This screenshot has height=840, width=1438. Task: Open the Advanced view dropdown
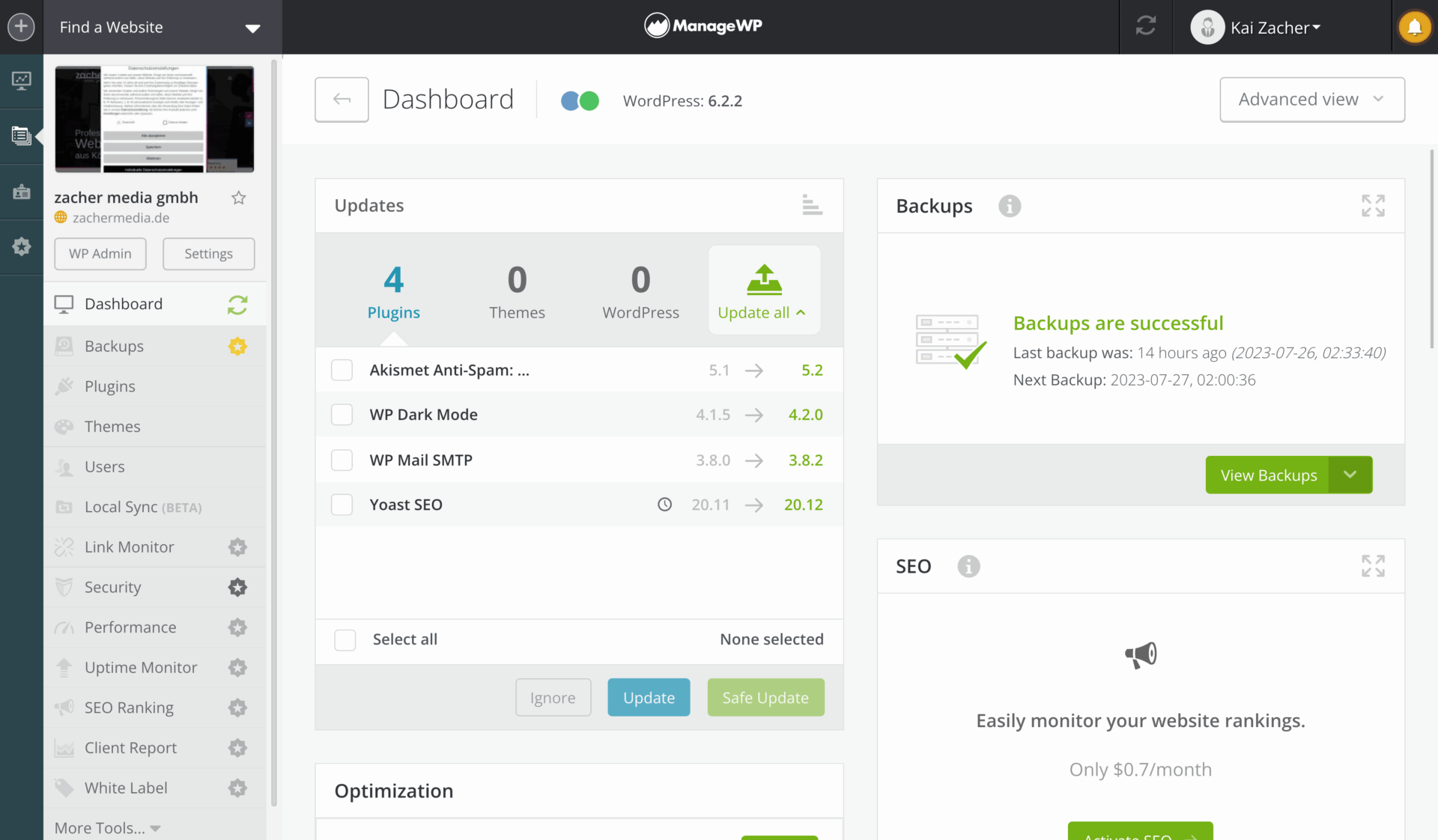pyautogui.click(x=1312, y=99)
